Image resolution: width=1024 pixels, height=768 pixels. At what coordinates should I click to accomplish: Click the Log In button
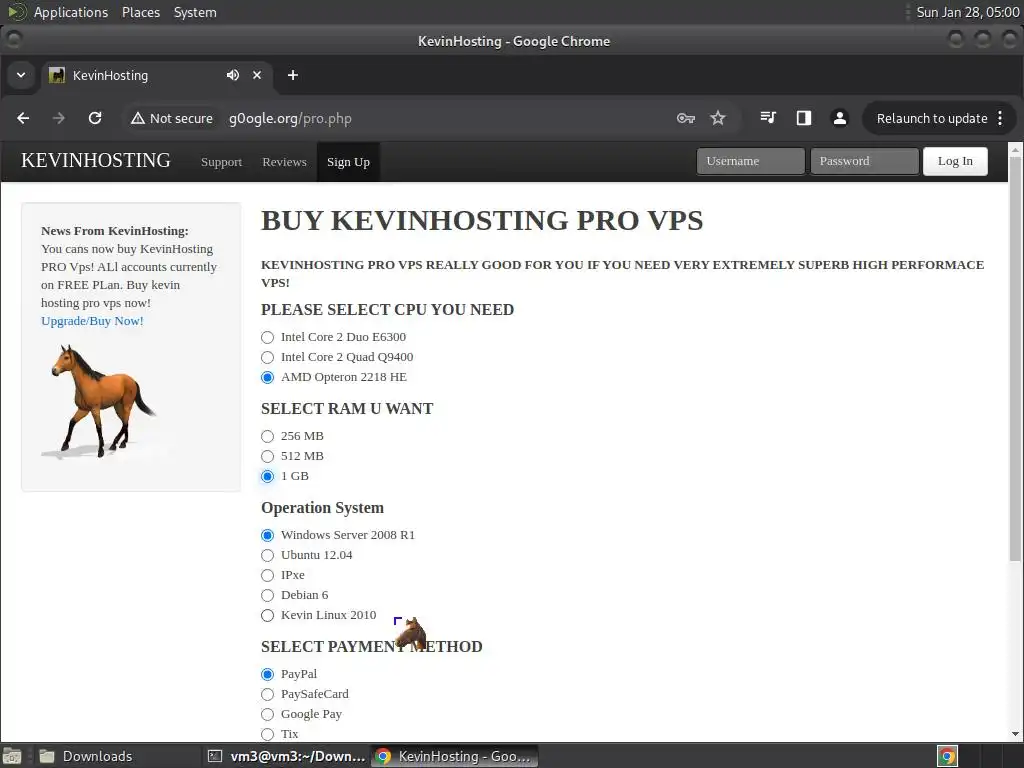coord(955,161)
